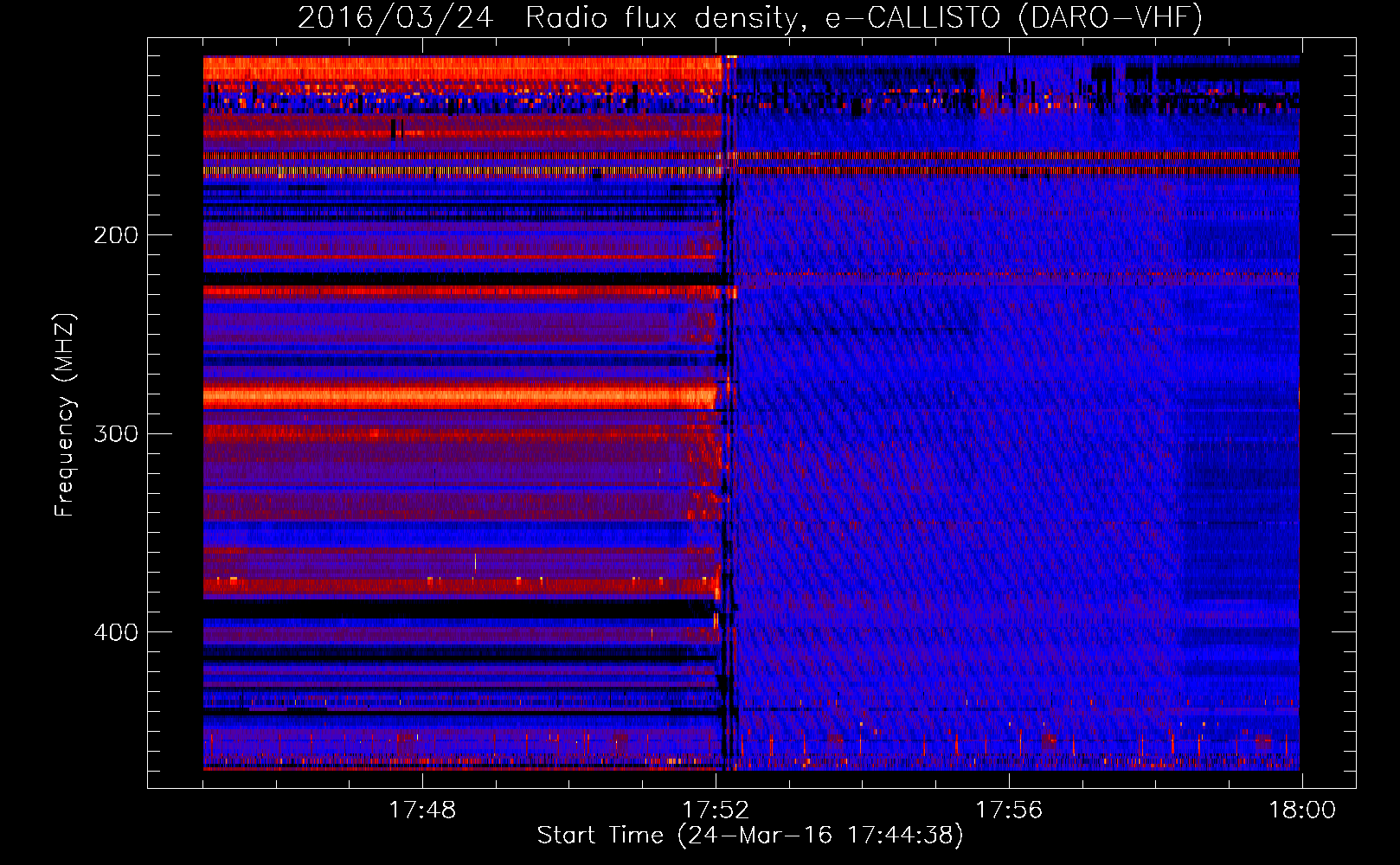Click the 'Start Time (24-Mar-16 17:44:38)' label
Image resolution: width=1400 pixels, height=865 pixels.
[x=750, y=836]
